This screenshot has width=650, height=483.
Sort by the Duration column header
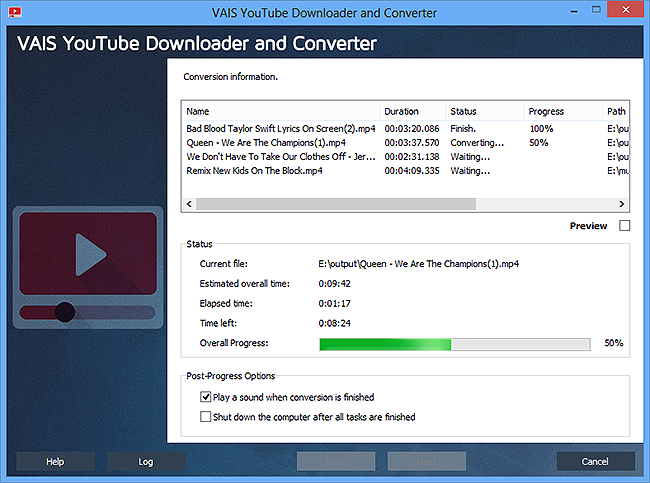click(413, 111)
